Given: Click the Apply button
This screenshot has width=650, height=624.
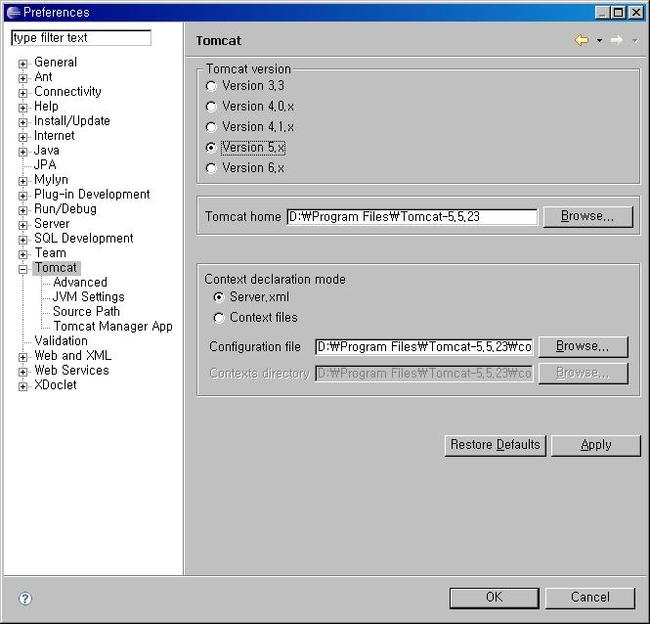Looking at the screenshot, I should point(596,445).
